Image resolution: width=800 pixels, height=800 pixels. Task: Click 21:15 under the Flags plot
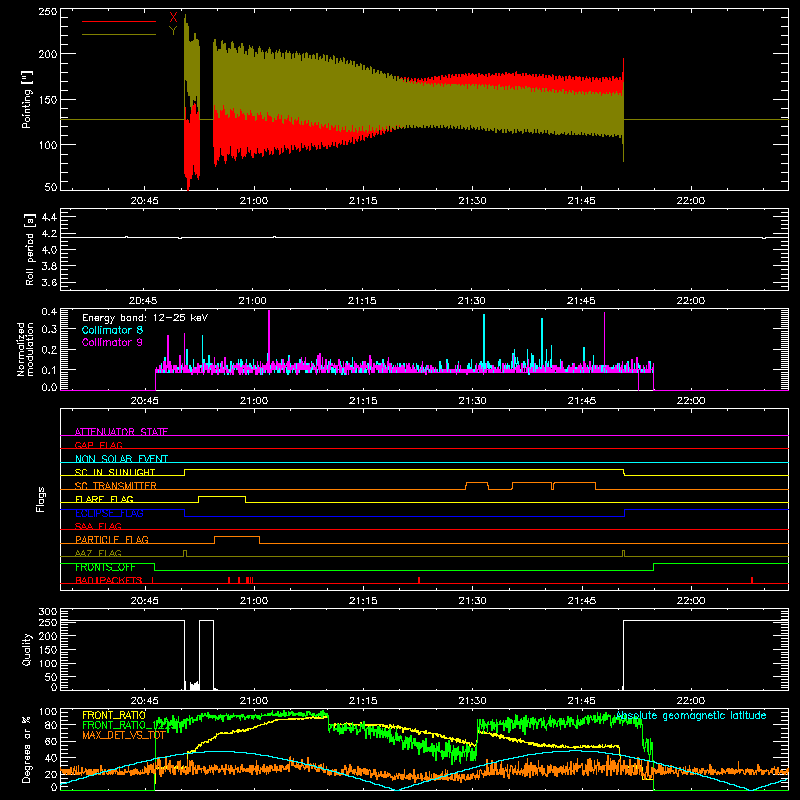[x=363, y=601]
